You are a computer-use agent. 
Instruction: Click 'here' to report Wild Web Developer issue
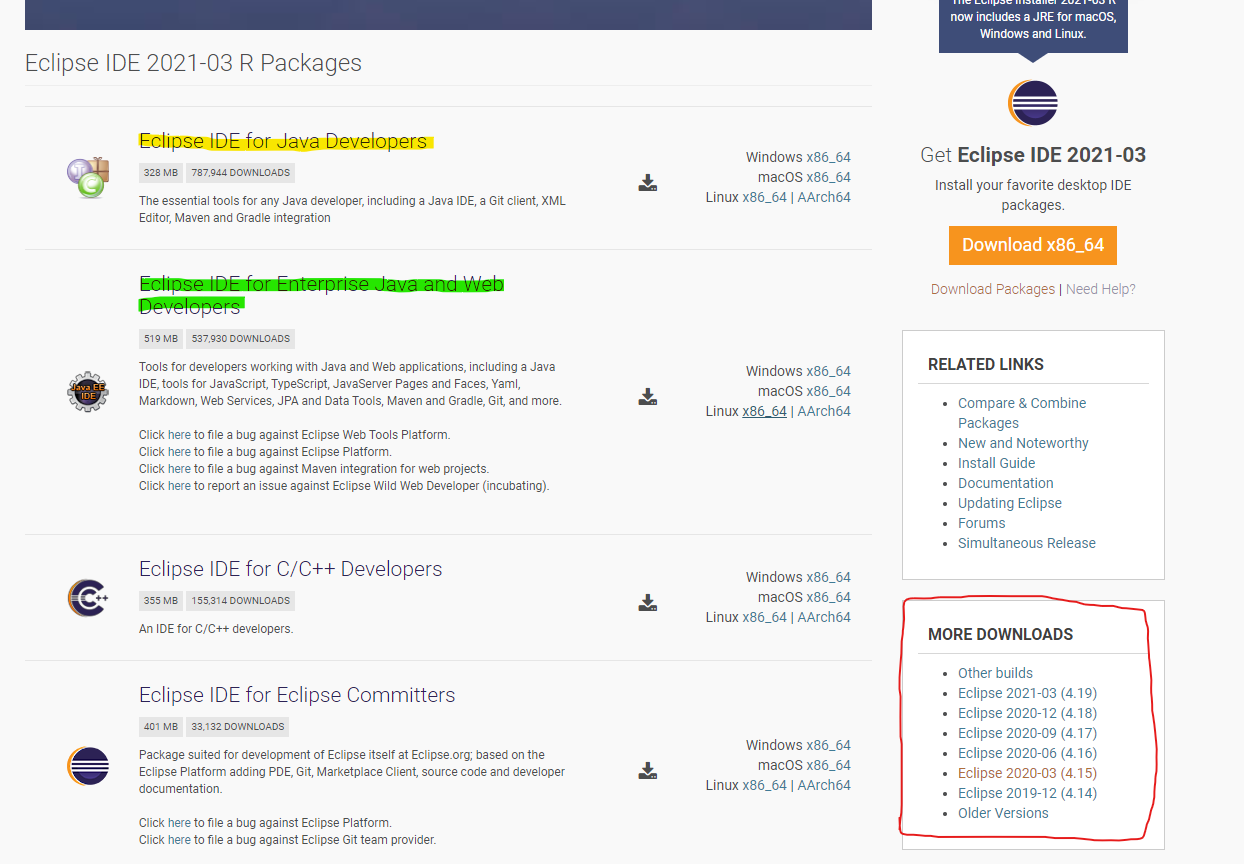[179, 486]
